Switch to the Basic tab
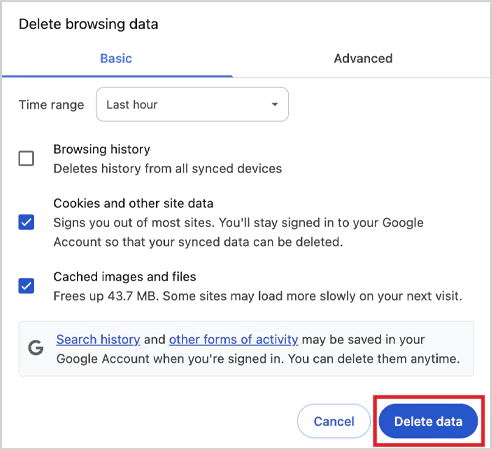The width and height of the screenshot is (492, 450). pyautogui.click(x=116, y=59)
